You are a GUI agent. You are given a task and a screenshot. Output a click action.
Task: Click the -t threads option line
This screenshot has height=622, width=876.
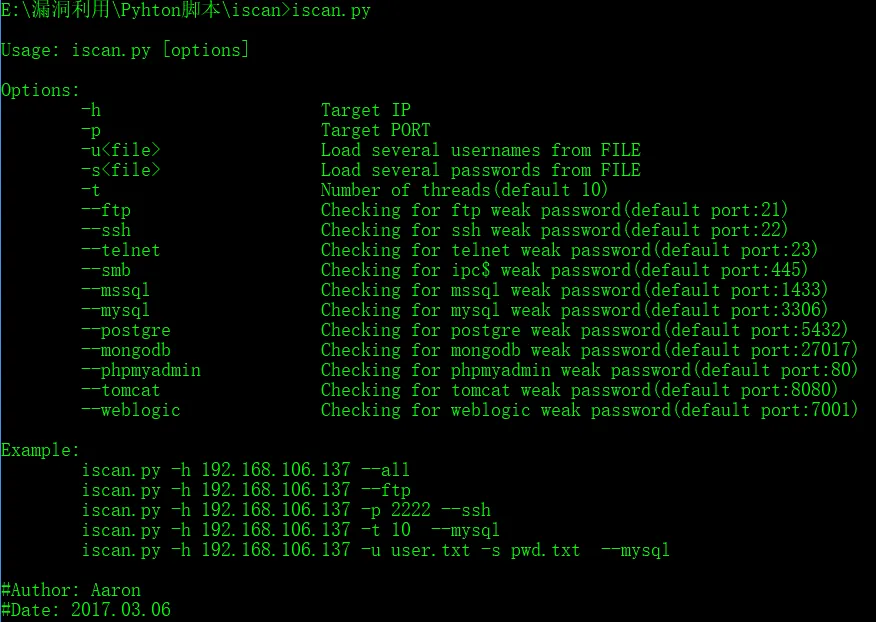92,190
